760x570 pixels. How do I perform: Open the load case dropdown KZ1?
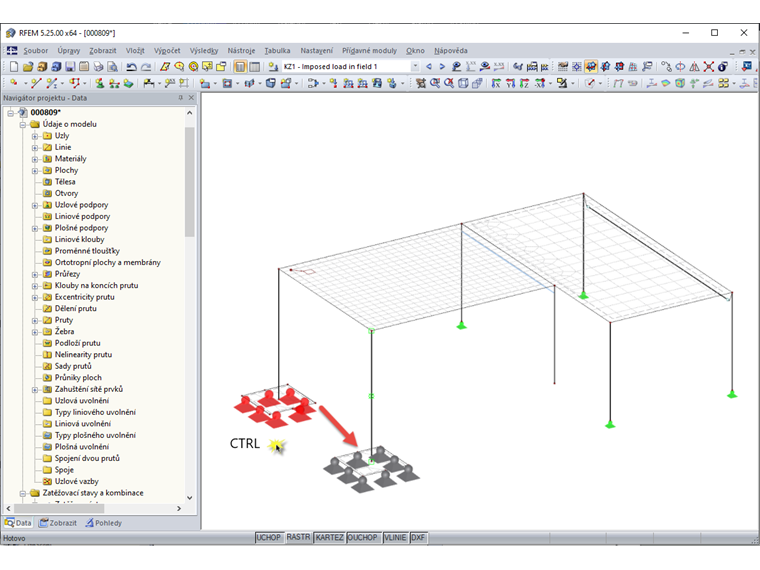[x=415, y=66]
